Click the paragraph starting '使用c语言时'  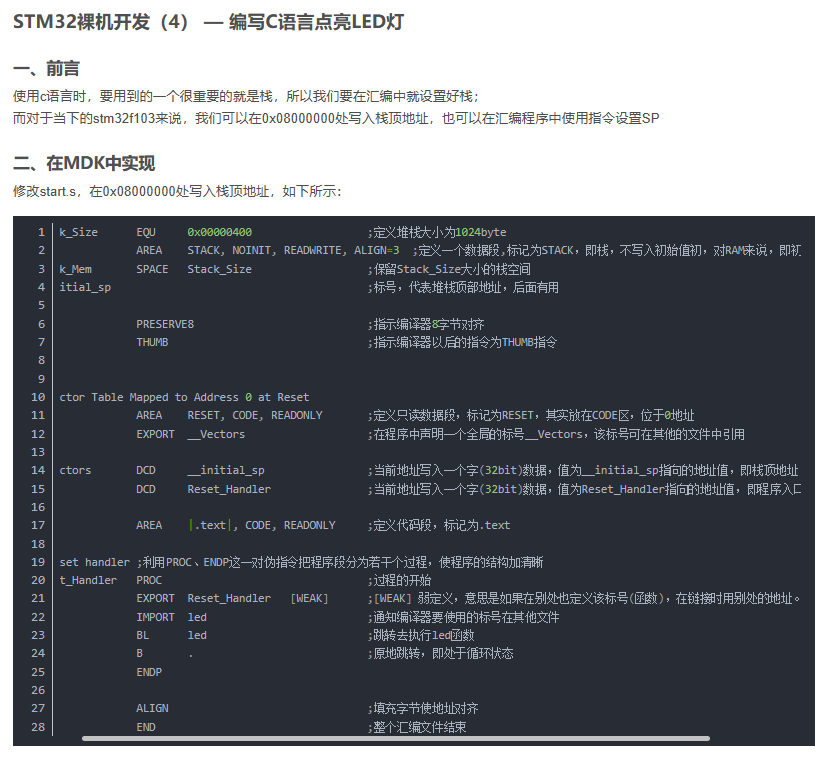tap(246, 96)
